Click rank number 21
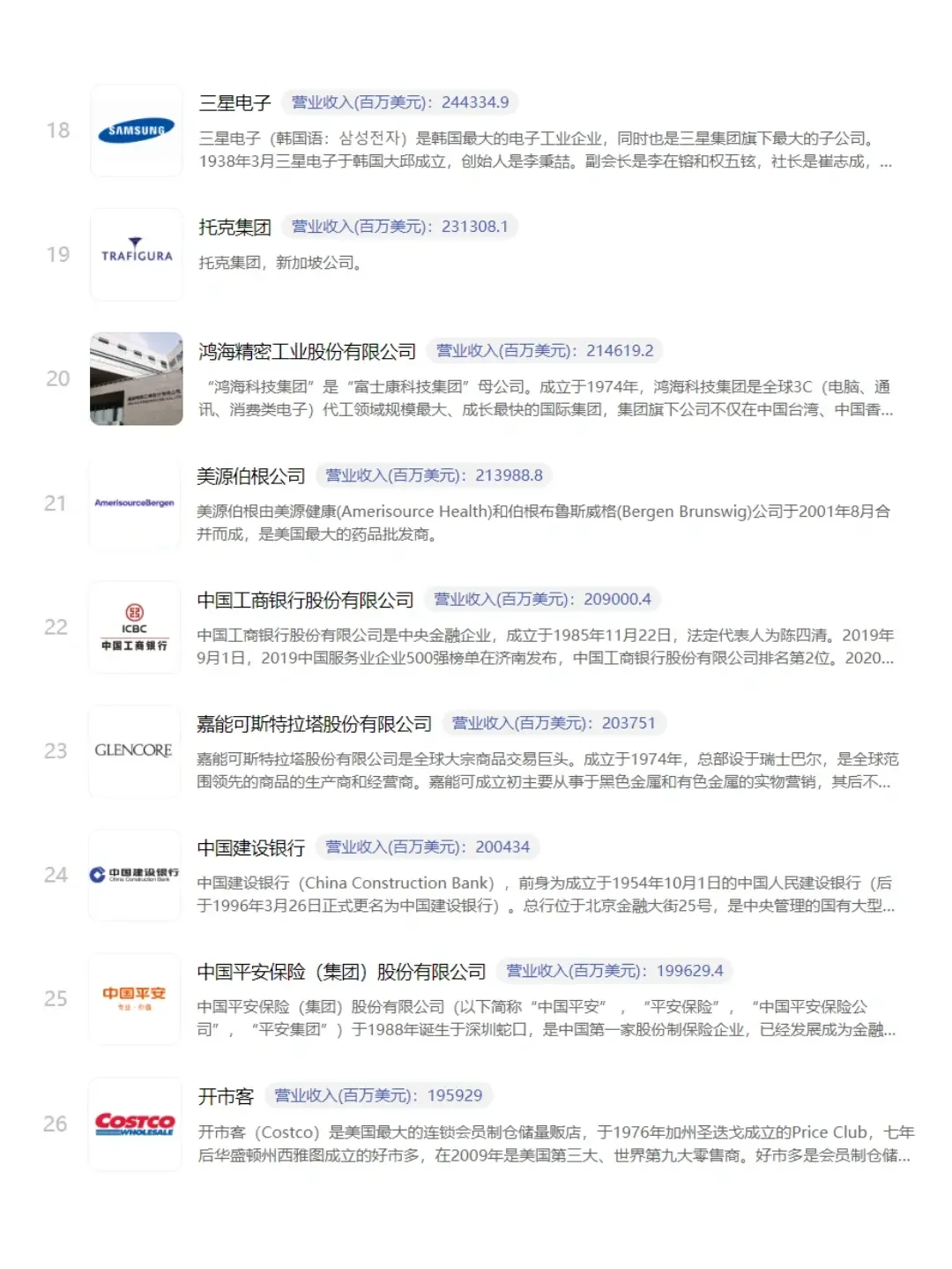This screenshot has height=1269, width=952. pyautogui.click(x=56, y=504)
